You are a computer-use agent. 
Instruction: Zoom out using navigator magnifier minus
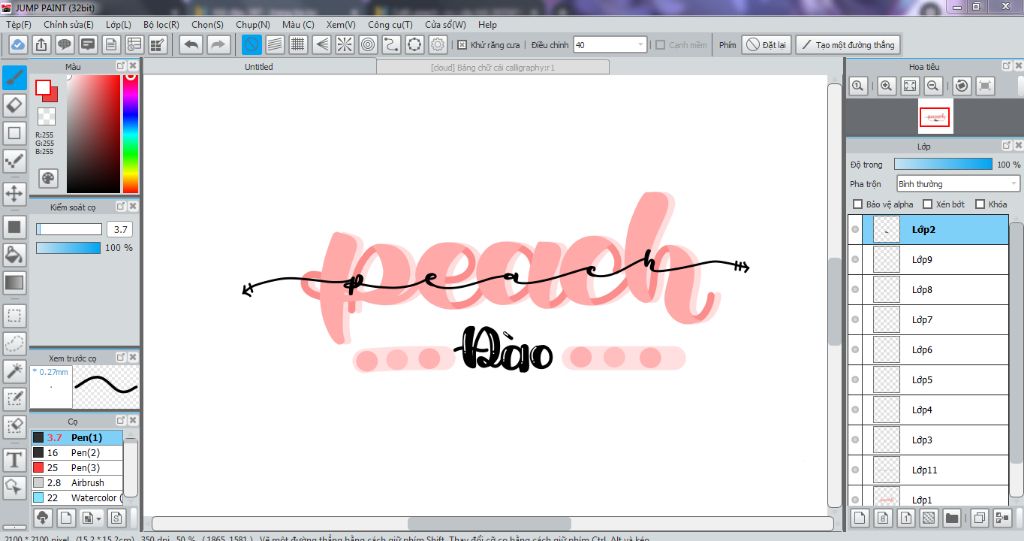[933, 86]
